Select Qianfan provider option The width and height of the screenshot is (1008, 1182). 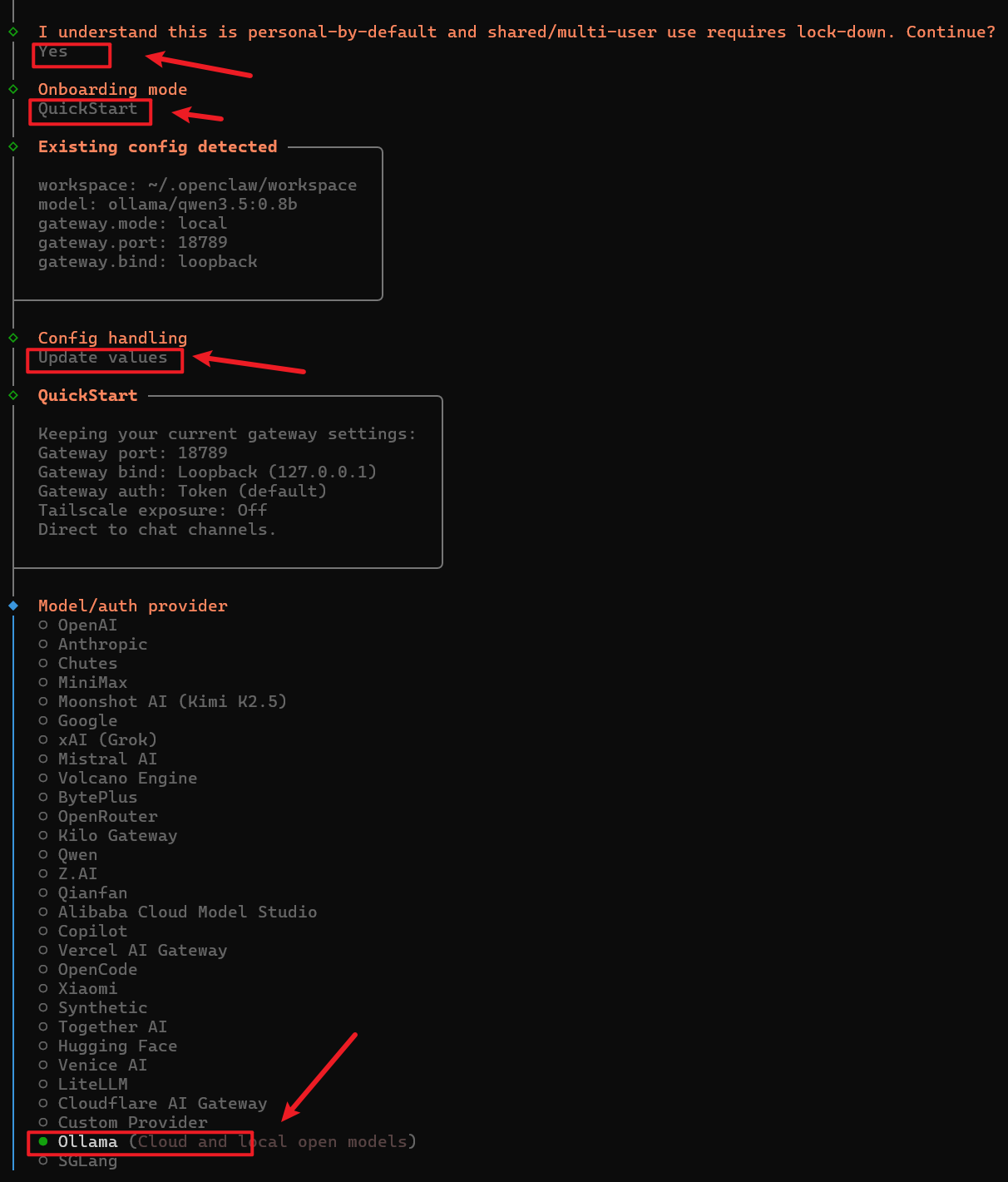[x=83, y=893]
